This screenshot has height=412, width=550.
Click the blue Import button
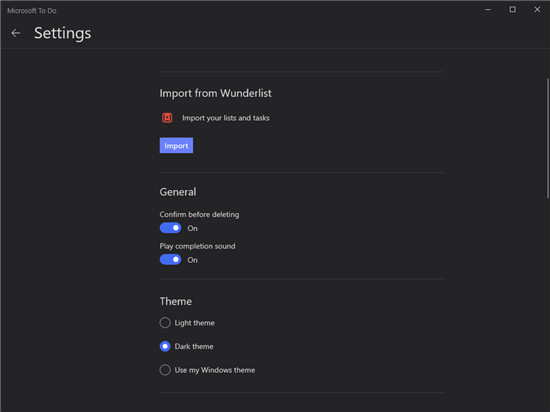[x=176, y=145]
